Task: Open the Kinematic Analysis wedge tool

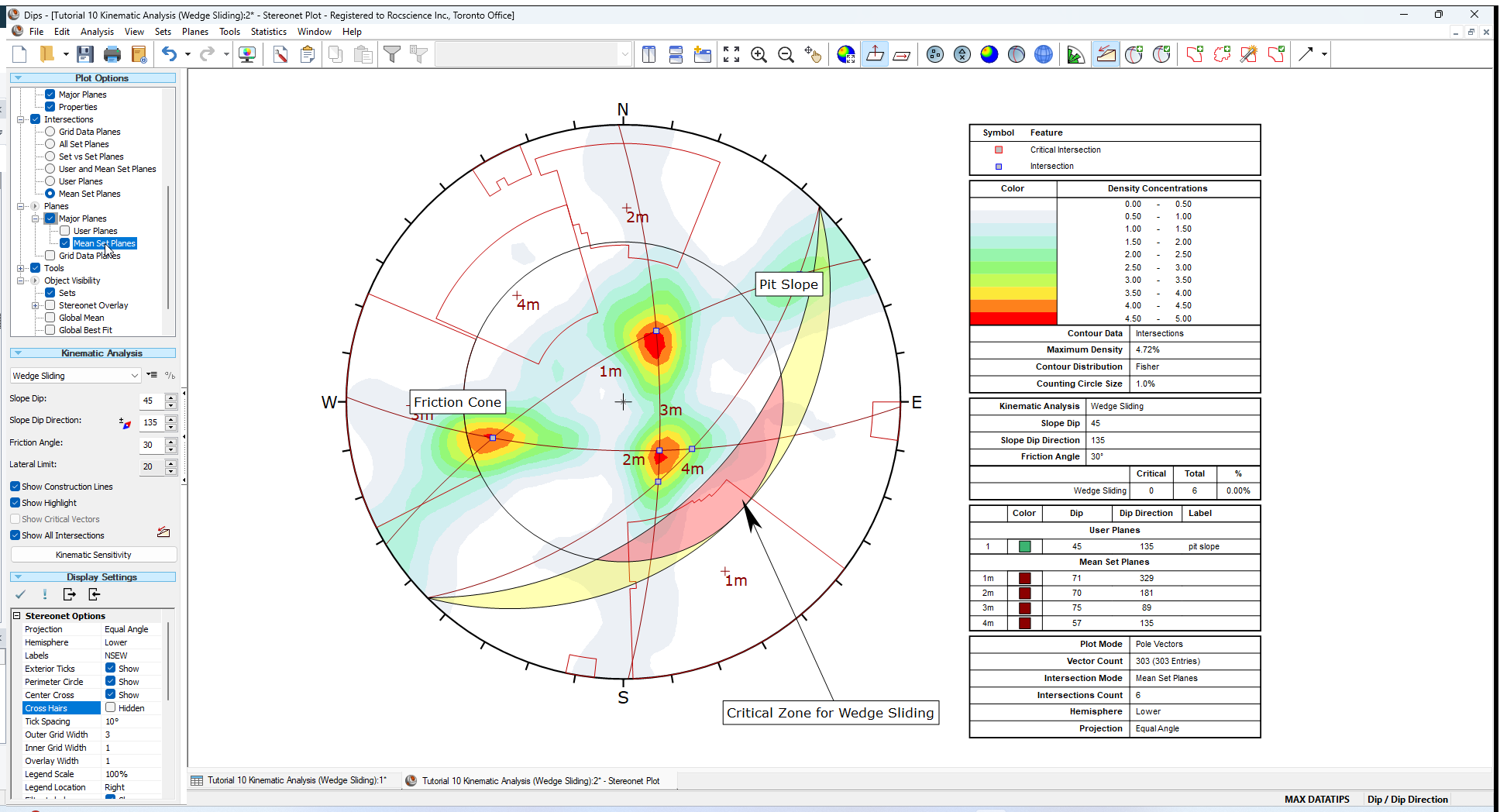Action: tap(1106, 54)
